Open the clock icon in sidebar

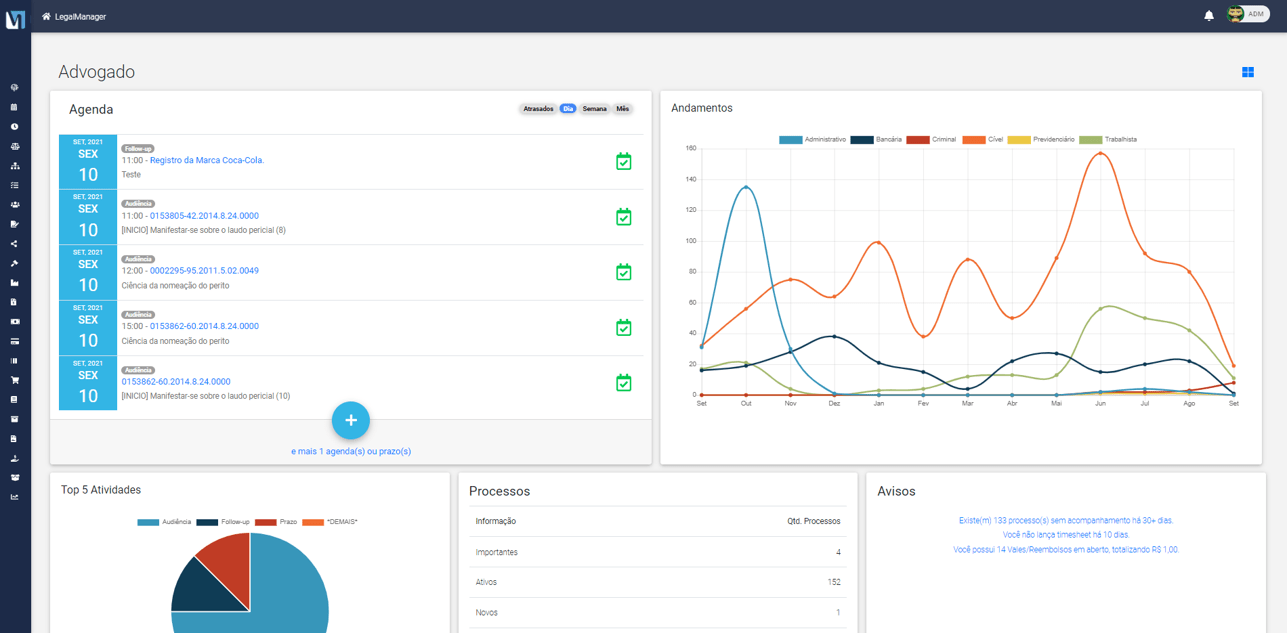coord(14,127)
